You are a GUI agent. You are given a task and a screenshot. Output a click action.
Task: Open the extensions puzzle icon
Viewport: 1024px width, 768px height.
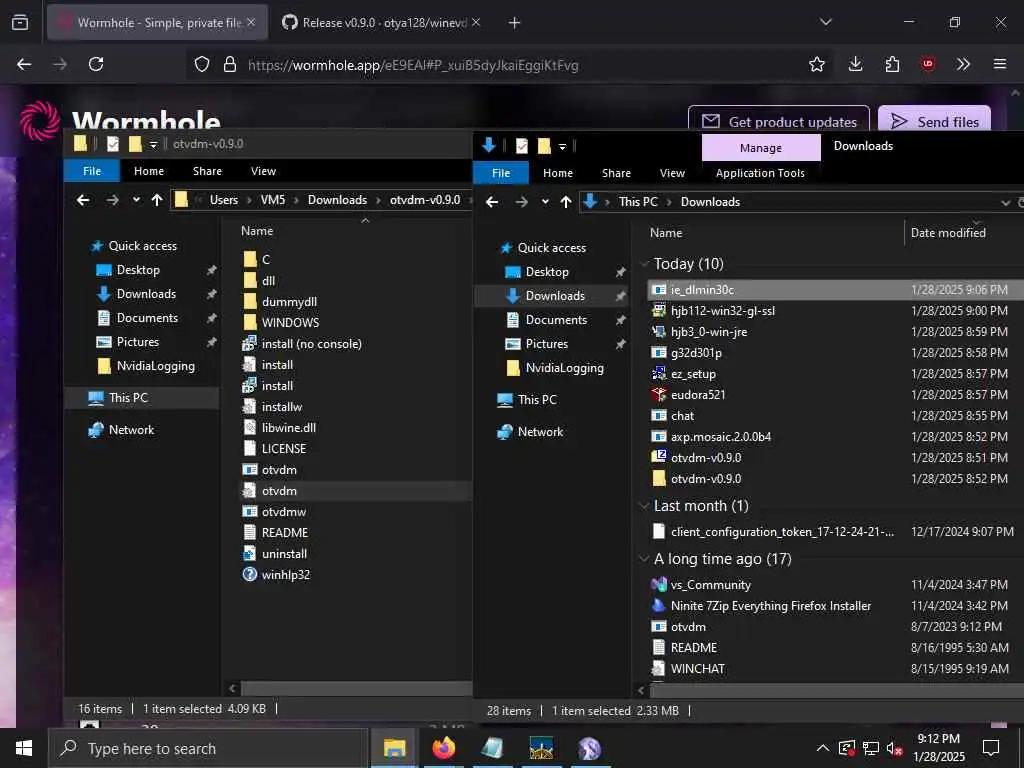(x=892, y=64)
